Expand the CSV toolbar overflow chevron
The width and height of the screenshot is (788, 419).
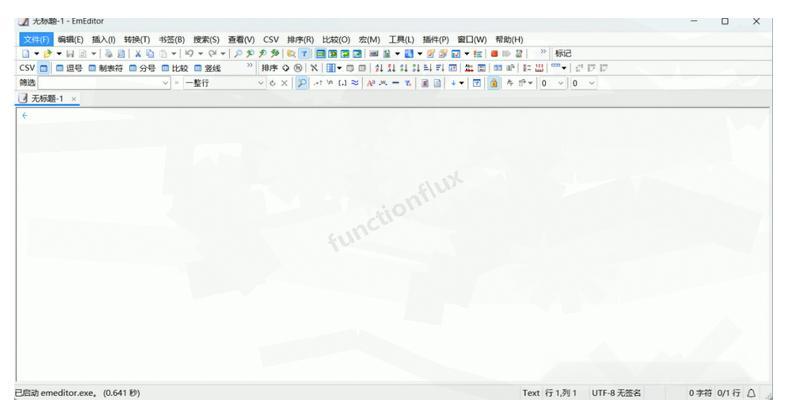point(249,66)
